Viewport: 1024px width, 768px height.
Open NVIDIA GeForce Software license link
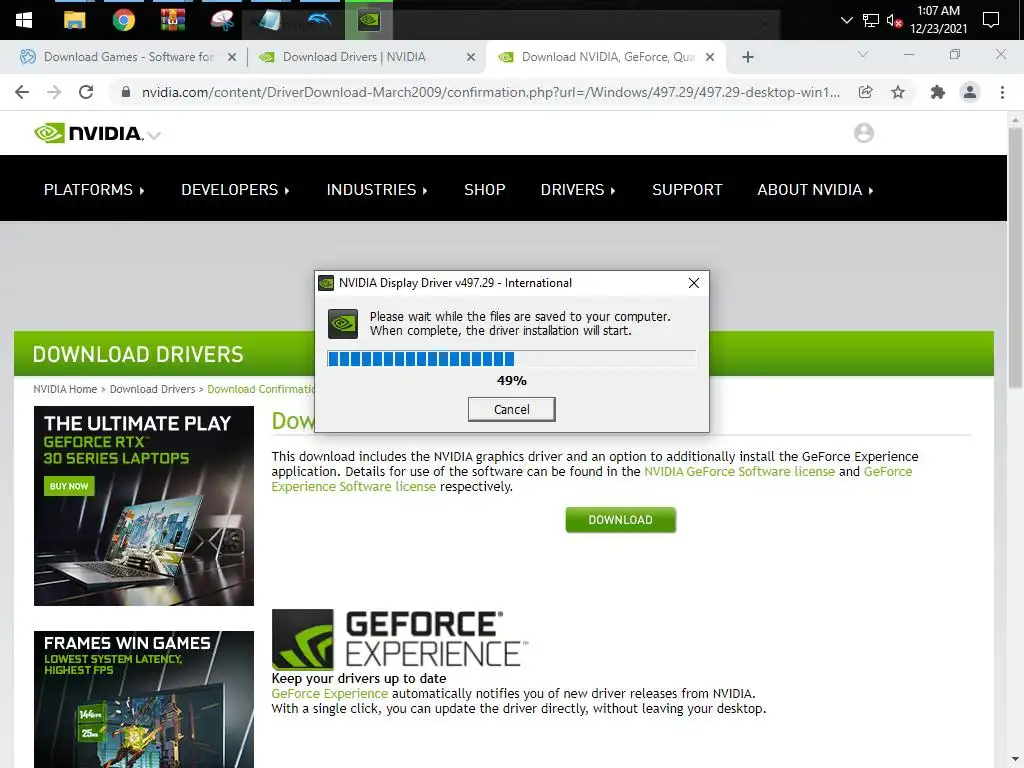click(739, 472)
